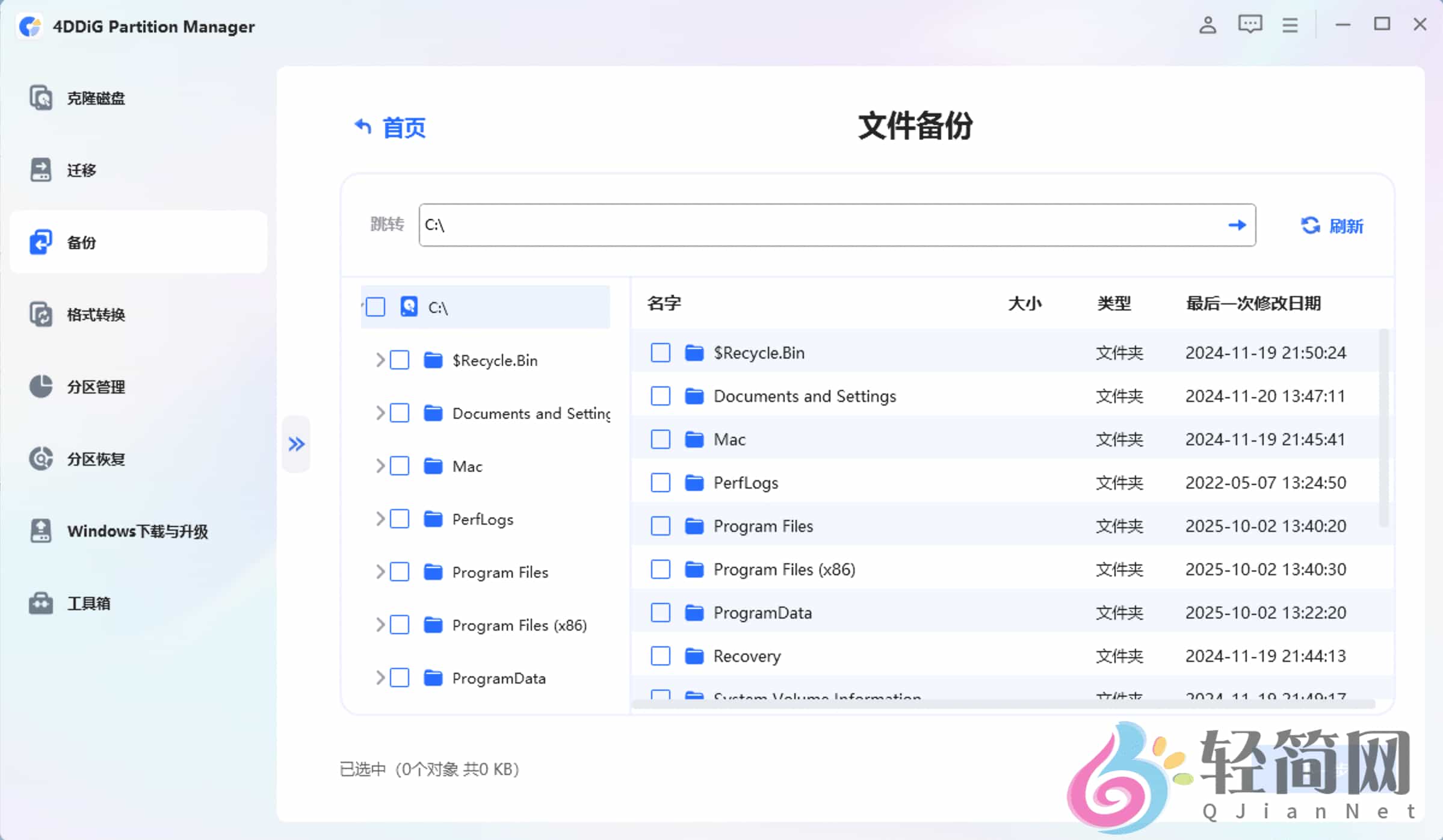Select the Mac folder checkbox in the list
Viewport: 1443px width, 840px height.
660,439
